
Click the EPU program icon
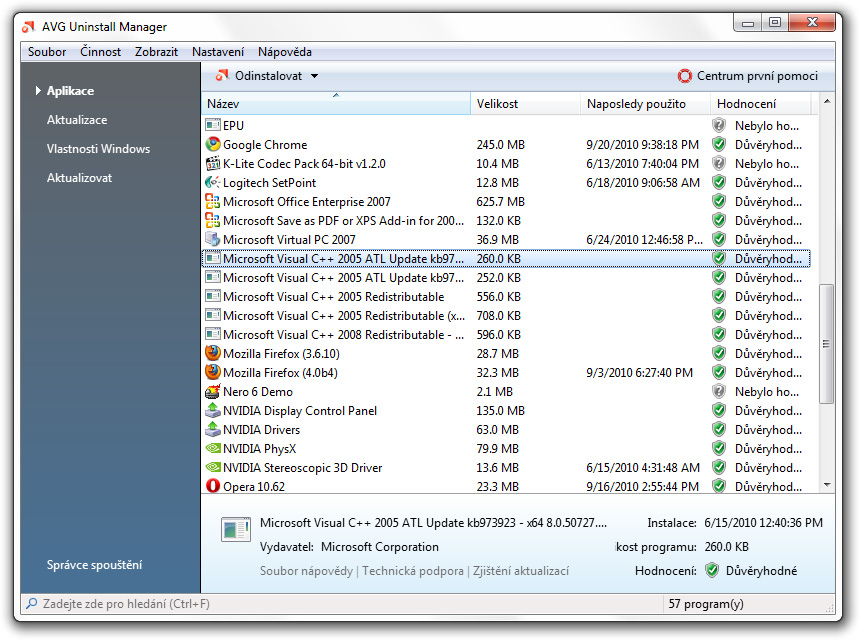pos(213,125)
